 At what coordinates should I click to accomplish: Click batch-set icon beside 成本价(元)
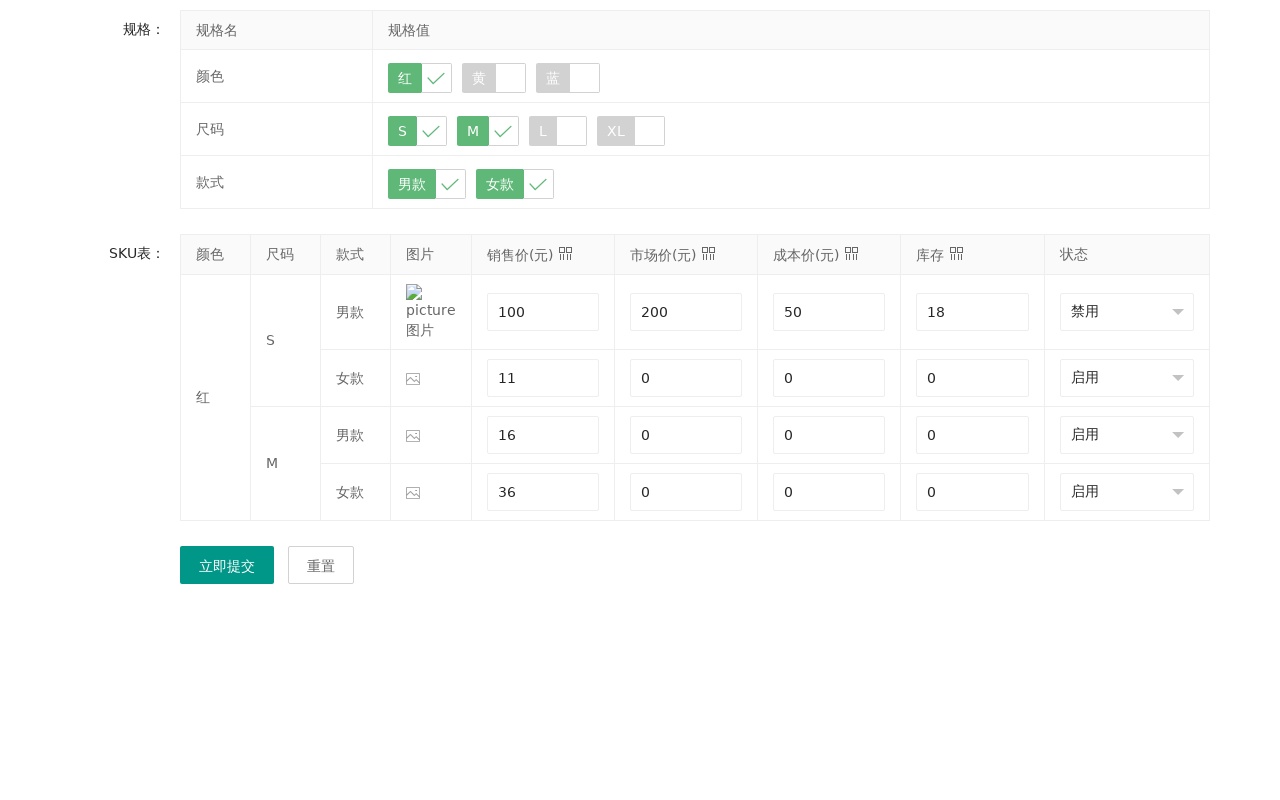tap(852, 254)
